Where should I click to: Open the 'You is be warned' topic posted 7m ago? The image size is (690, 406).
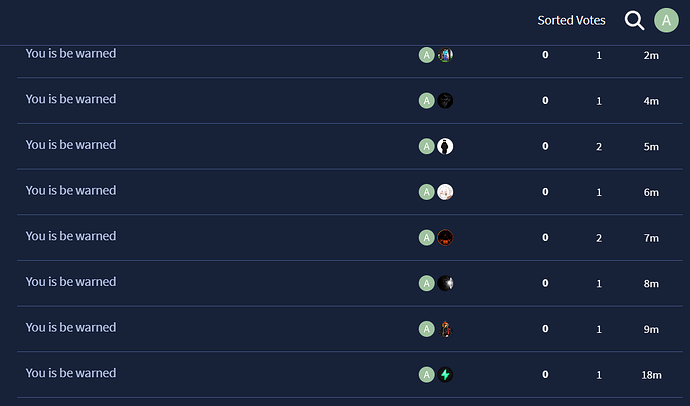tap(71, 236)
